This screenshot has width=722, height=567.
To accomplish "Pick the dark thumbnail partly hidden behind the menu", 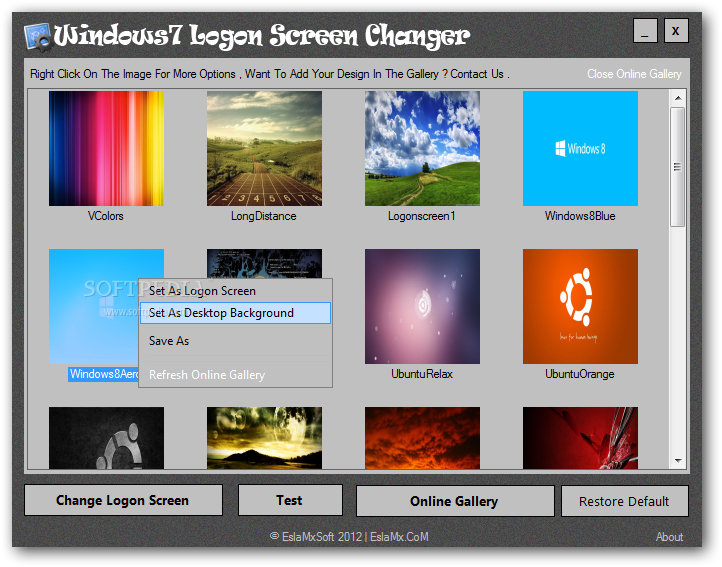I will pos(264,263).
